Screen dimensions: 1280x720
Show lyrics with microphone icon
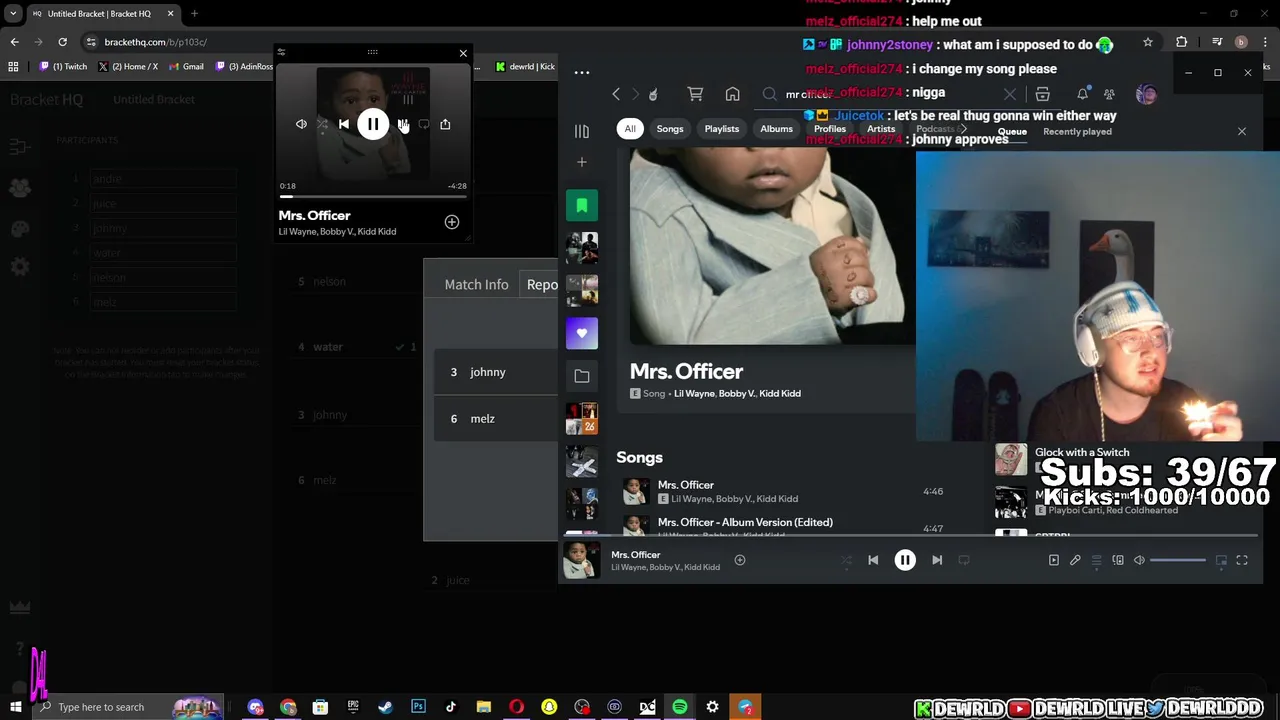[x=1075, y=561]
